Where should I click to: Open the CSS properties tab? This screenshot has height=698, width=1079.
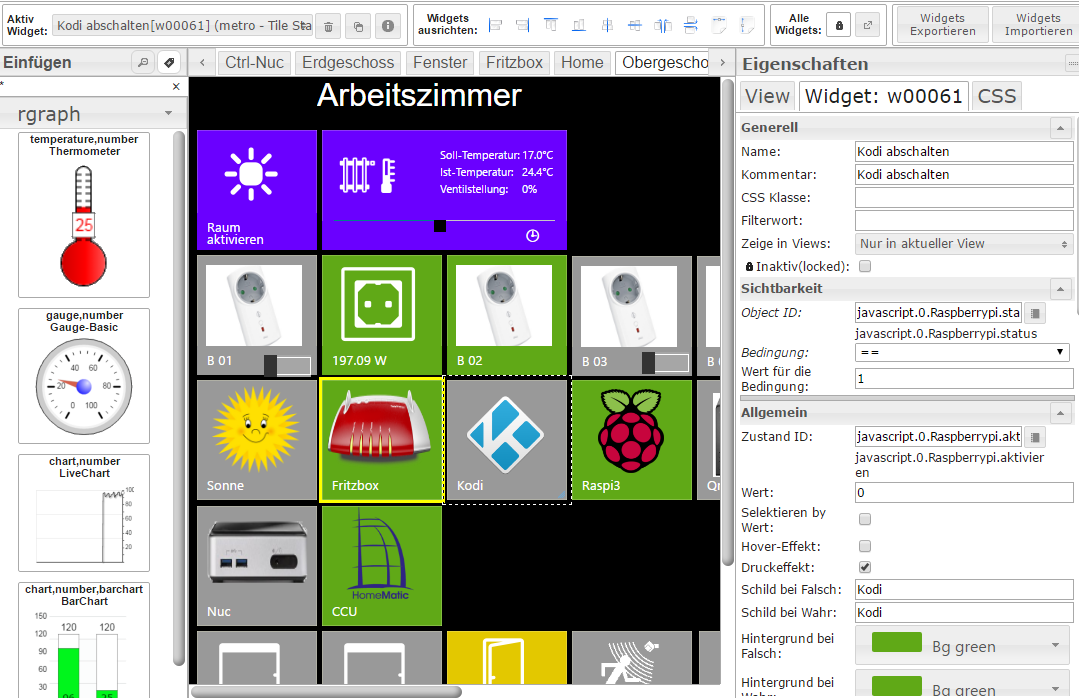point(996,96)
